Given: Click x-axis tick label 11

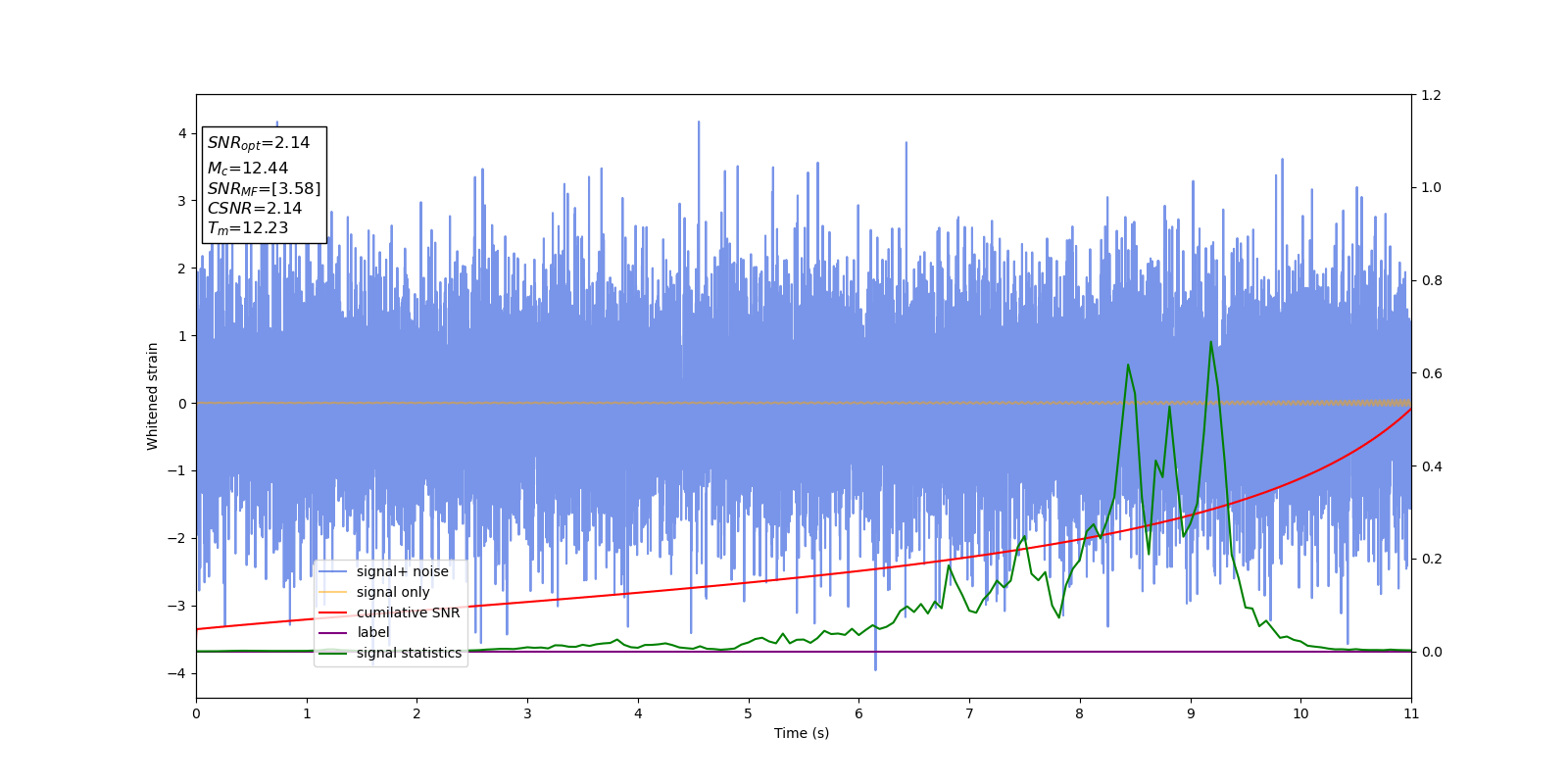Looking at the screenshot, I should click(1411, 713).
